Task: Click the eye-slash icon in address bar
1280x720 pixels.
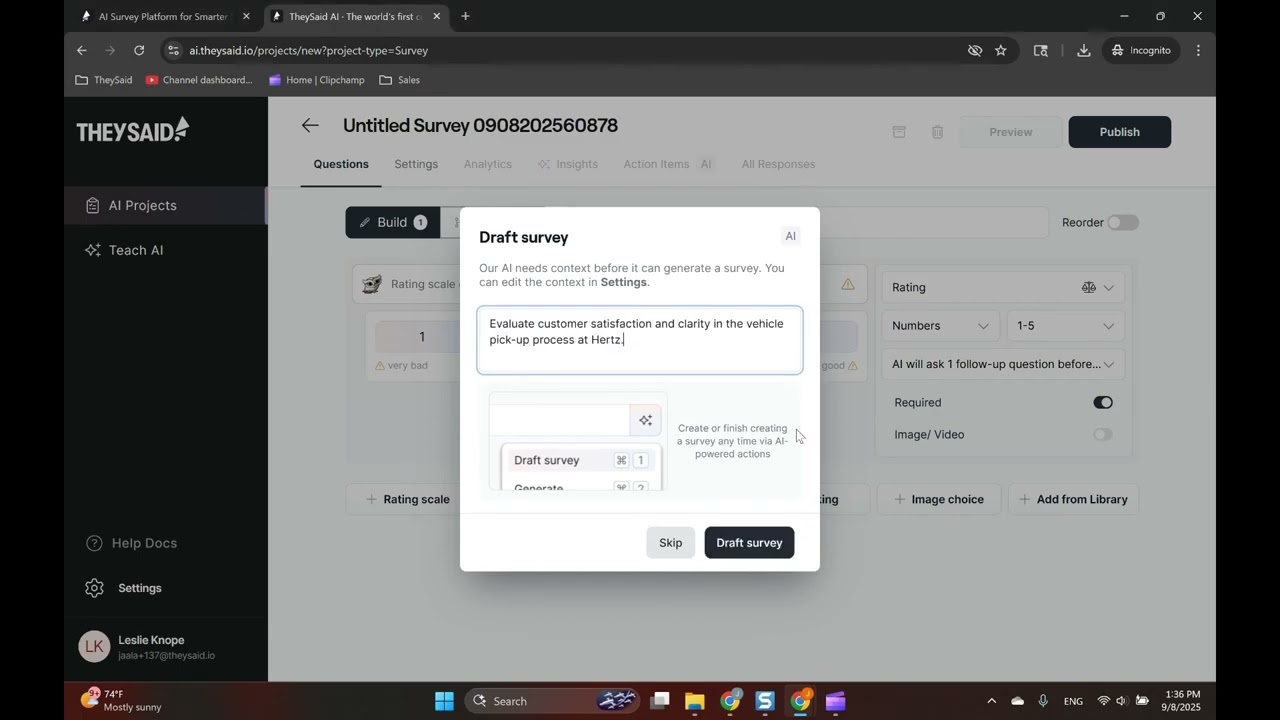Action: click(x=975, y=50)
